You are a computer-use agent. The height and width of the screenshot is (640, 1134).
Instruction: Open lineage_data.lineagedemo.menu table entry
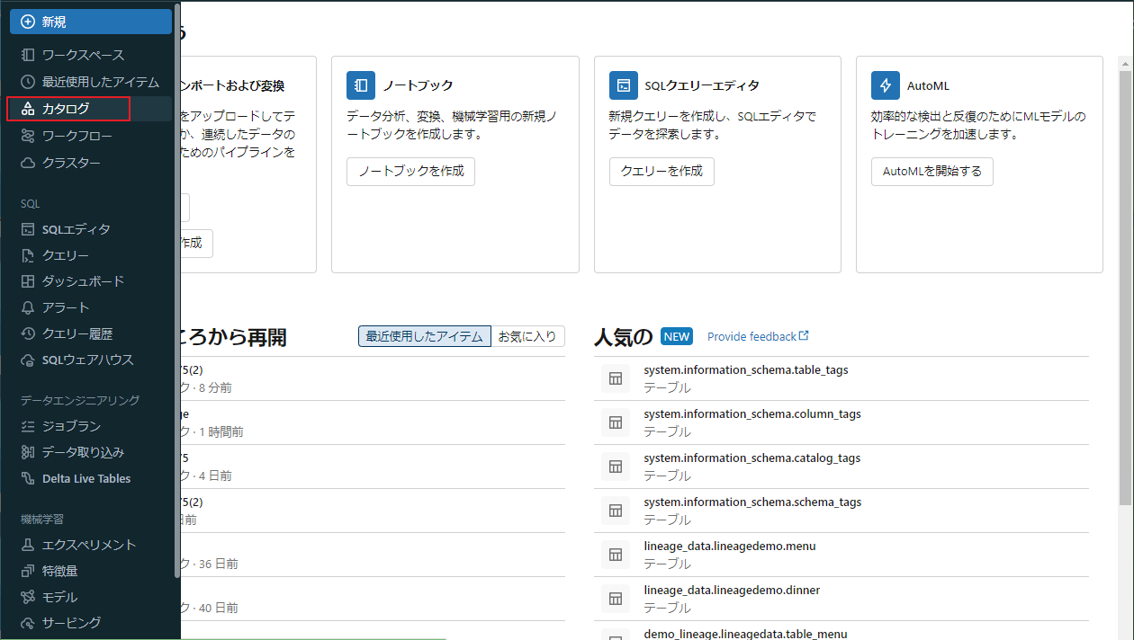click(729, 546)
